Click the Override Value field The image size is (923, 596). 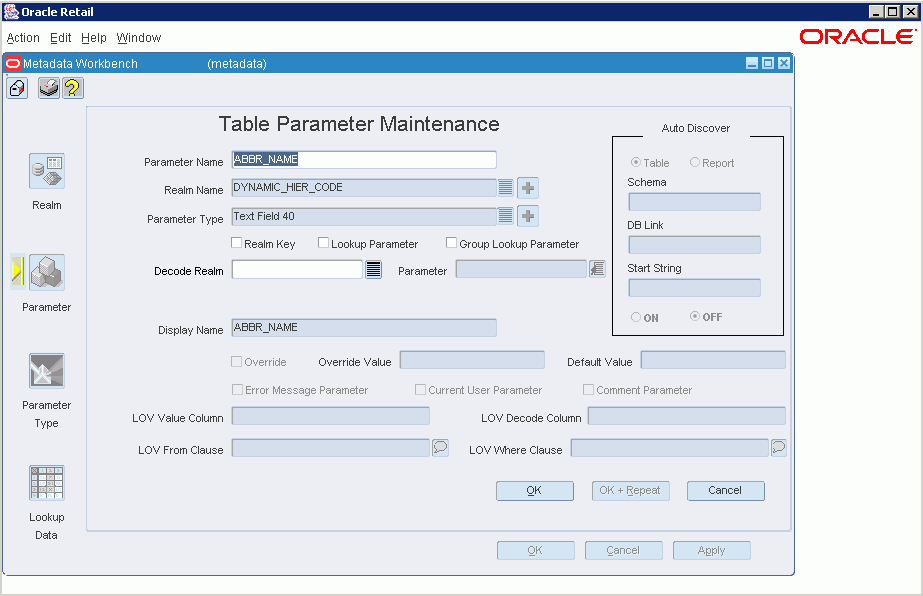pyautogui.click(x=472, y=360)
